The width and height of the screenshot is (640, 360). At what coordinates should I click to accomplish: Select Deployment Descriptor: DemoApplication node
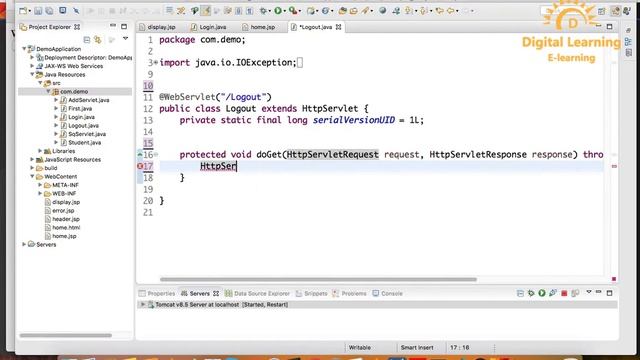tap(88, 58)
